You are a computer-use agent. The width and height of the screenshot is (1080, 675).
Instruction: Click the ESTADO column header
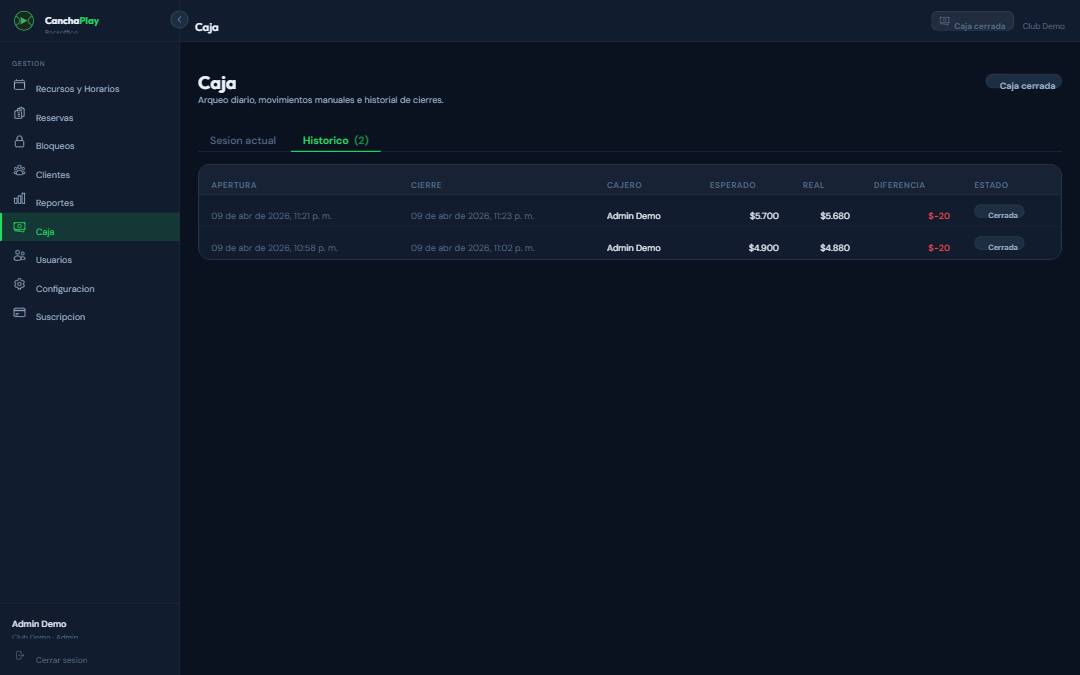coord(990,185)
